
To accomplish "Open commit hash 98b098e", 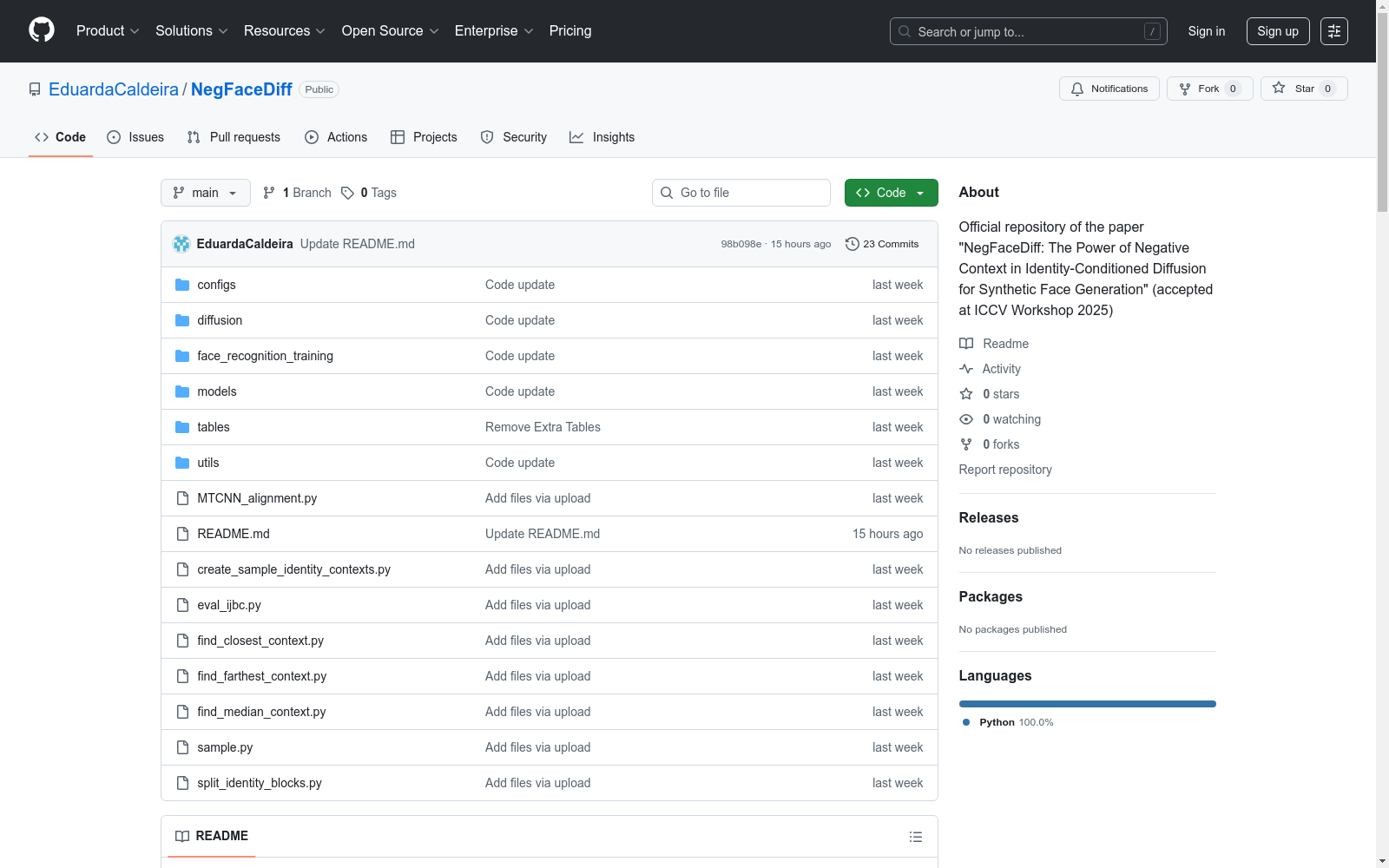I will click(741, 244).
